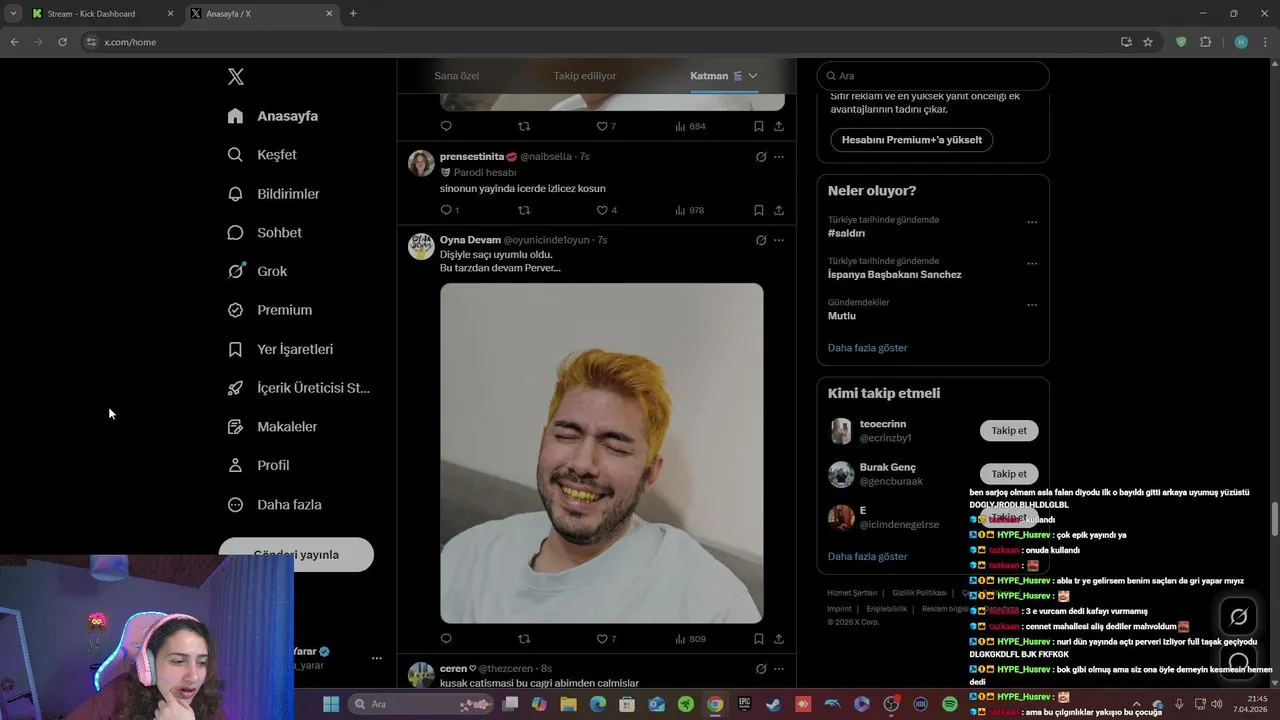Screen dimensions: 1280x720
Task: Open more menu on ceren's post
Action: [x=779, y=669]
